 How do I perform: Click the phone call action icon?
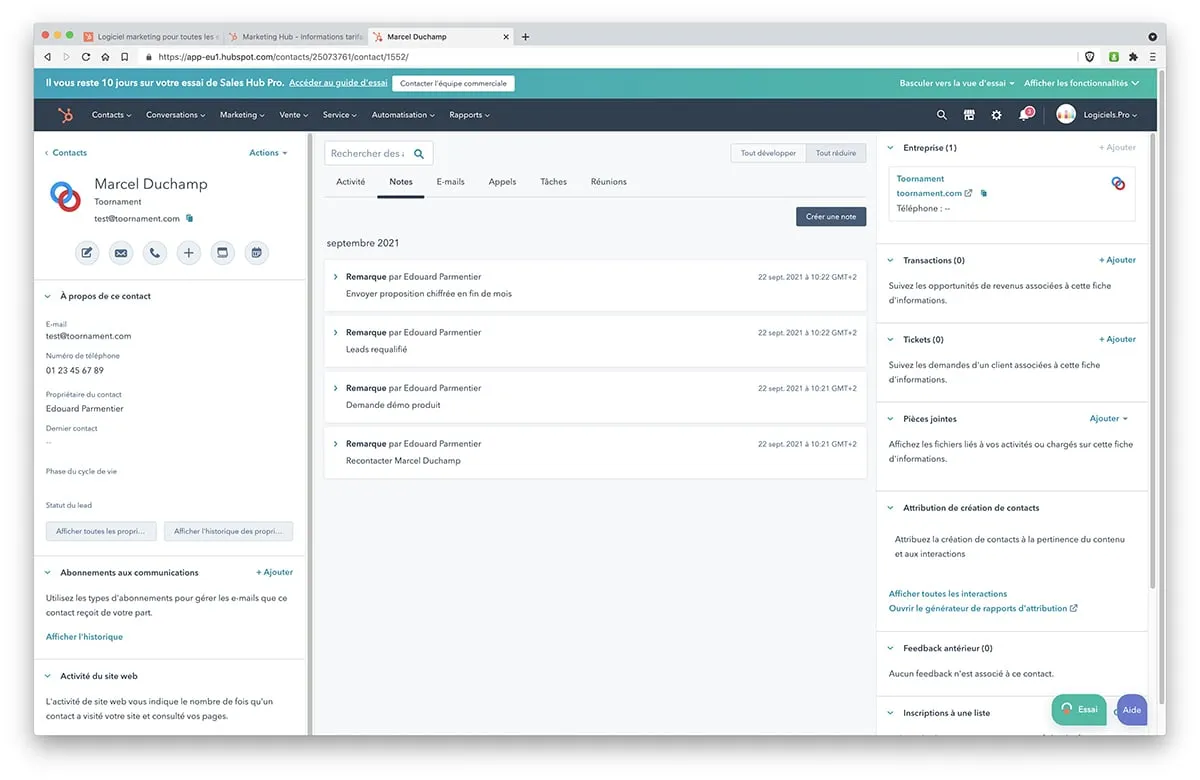(x=155, y=253)
